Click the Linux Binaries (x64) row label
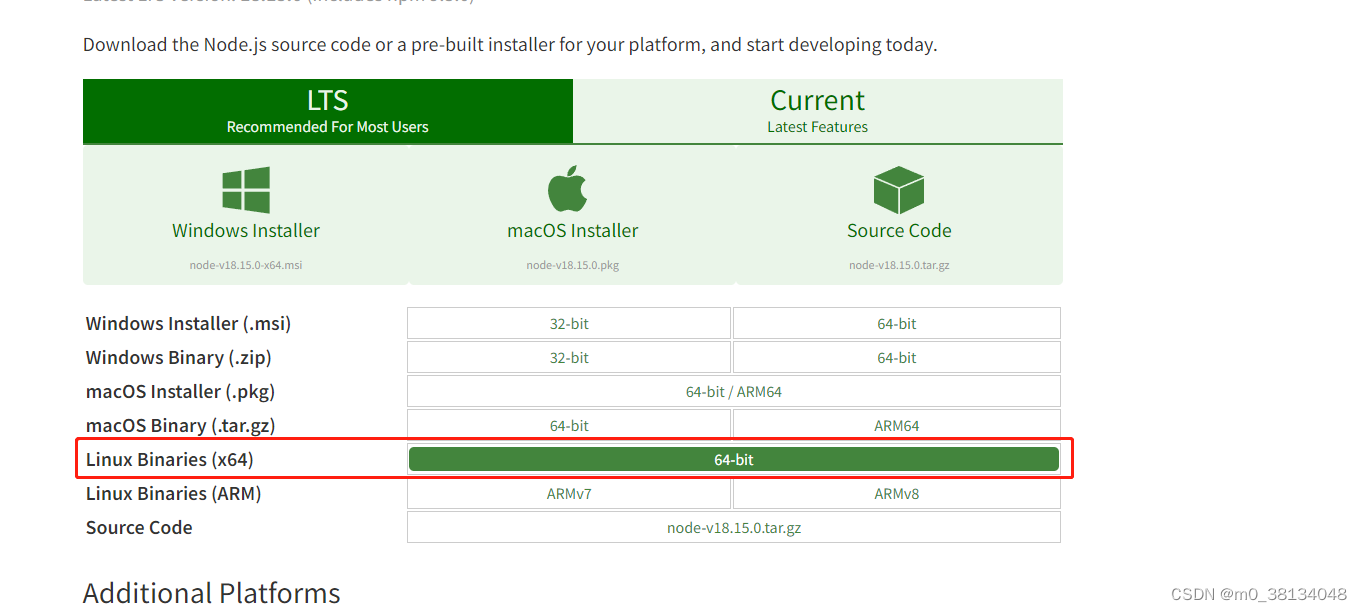Image resolution: width=1362 pixels, height=612 pixels. coord(170,459)
